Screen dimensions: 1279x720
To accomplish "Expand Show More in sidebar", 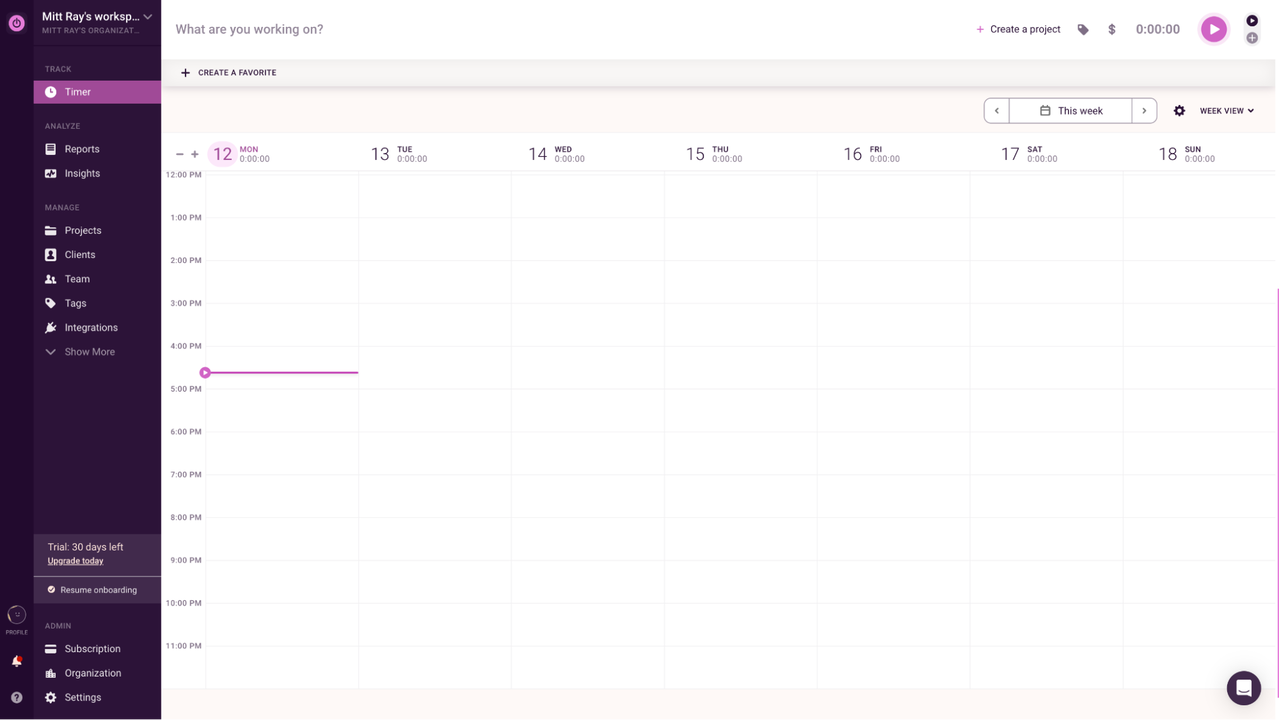I will pyautogui.click(x=89, y=352).
